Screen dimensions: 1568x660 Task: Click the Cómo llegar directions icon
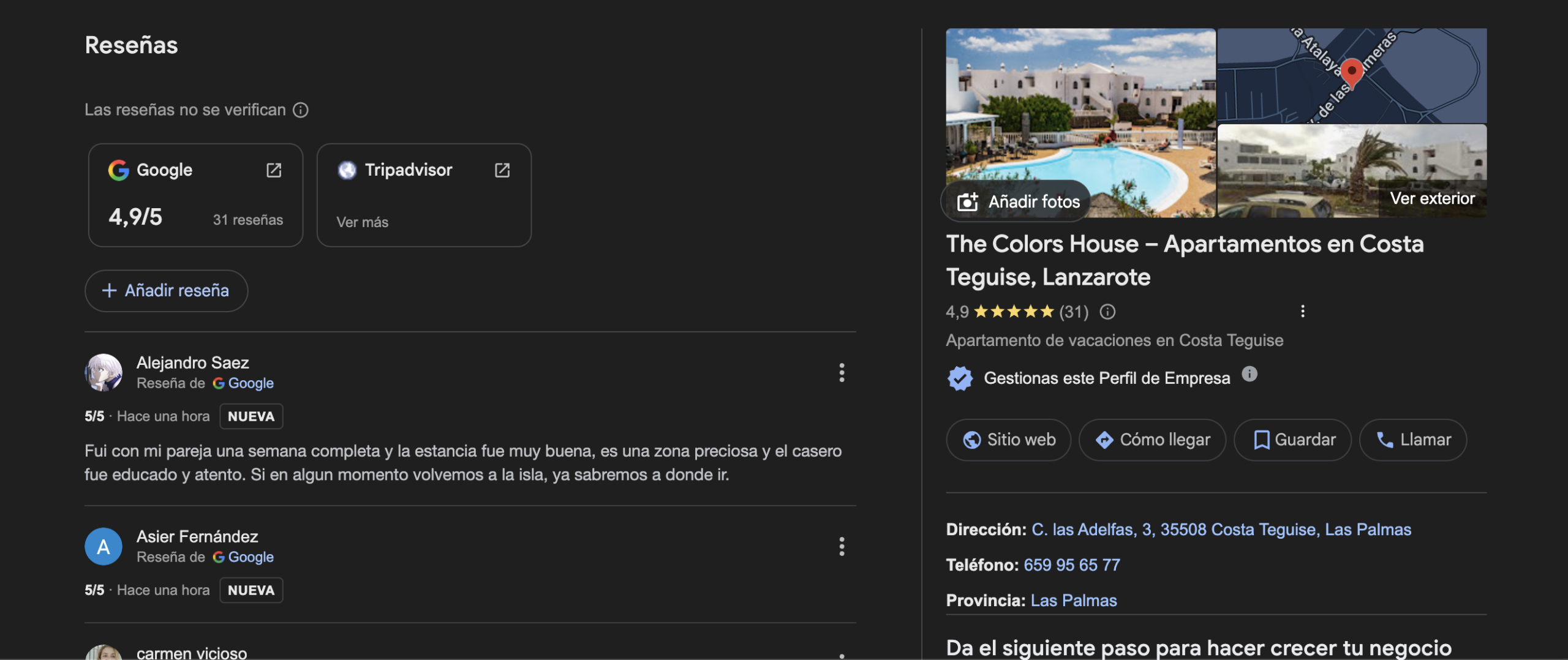point(1106,439)
